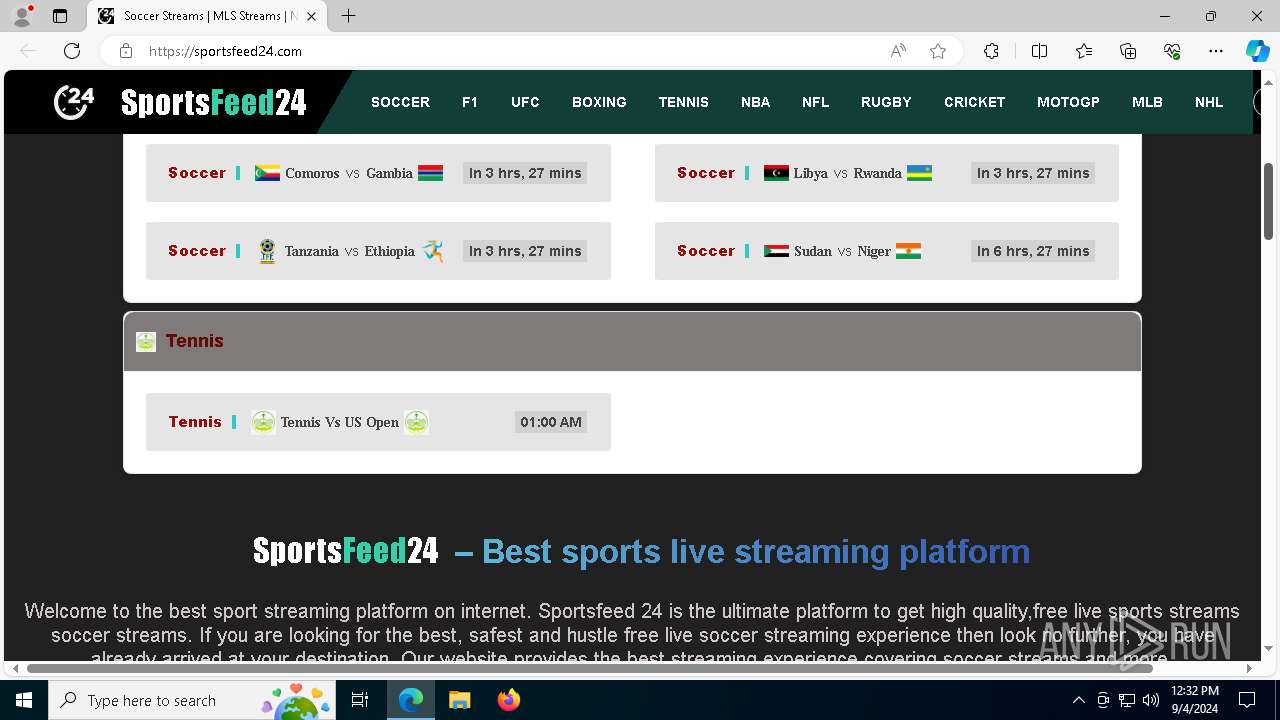Viewport: 1280px width, 720px height.
Task: Click the horizontal page scrollbar thumb
Action: pyautogui.click(x=590, y=668)
